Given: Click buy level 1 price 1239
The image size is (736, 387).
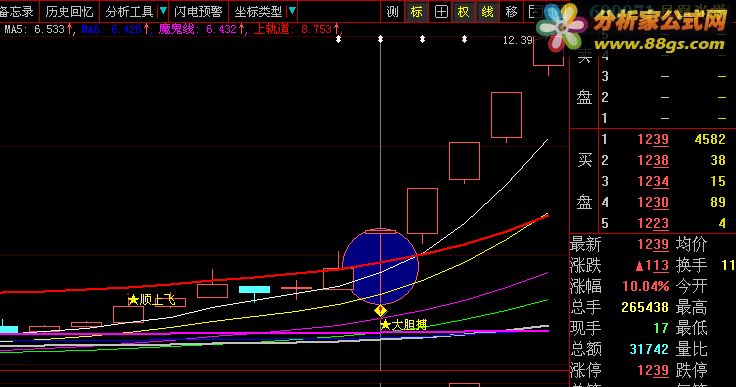Looking at the screenshot, I should 653,139.
